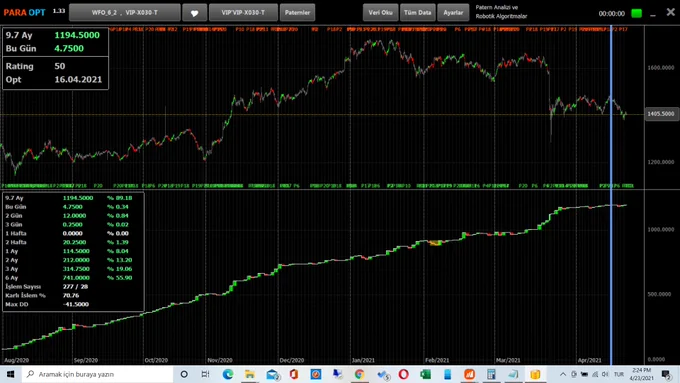The width and height of the screenshot is (680, 383).
Task: Click the 00:00:00 timer display
Action: (611, 13)
